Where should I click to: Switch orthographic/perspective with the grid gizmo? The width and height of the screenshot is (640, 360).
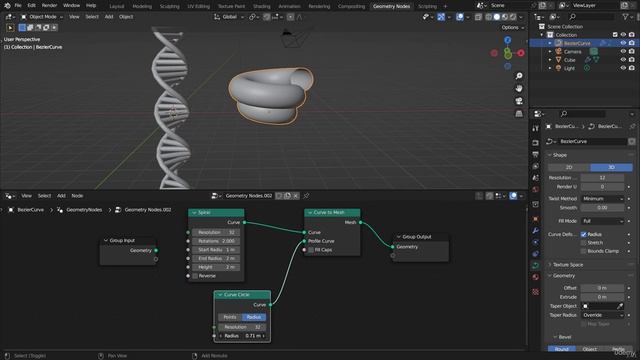[x=519, y=113]
